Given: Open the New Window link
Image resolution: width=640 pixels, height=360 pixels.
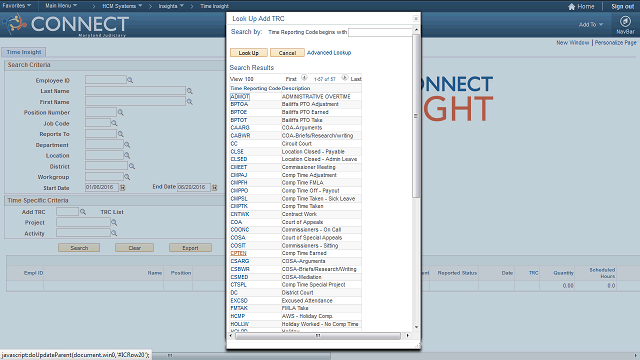Looking at the screenshot, I should coord(572,42).
